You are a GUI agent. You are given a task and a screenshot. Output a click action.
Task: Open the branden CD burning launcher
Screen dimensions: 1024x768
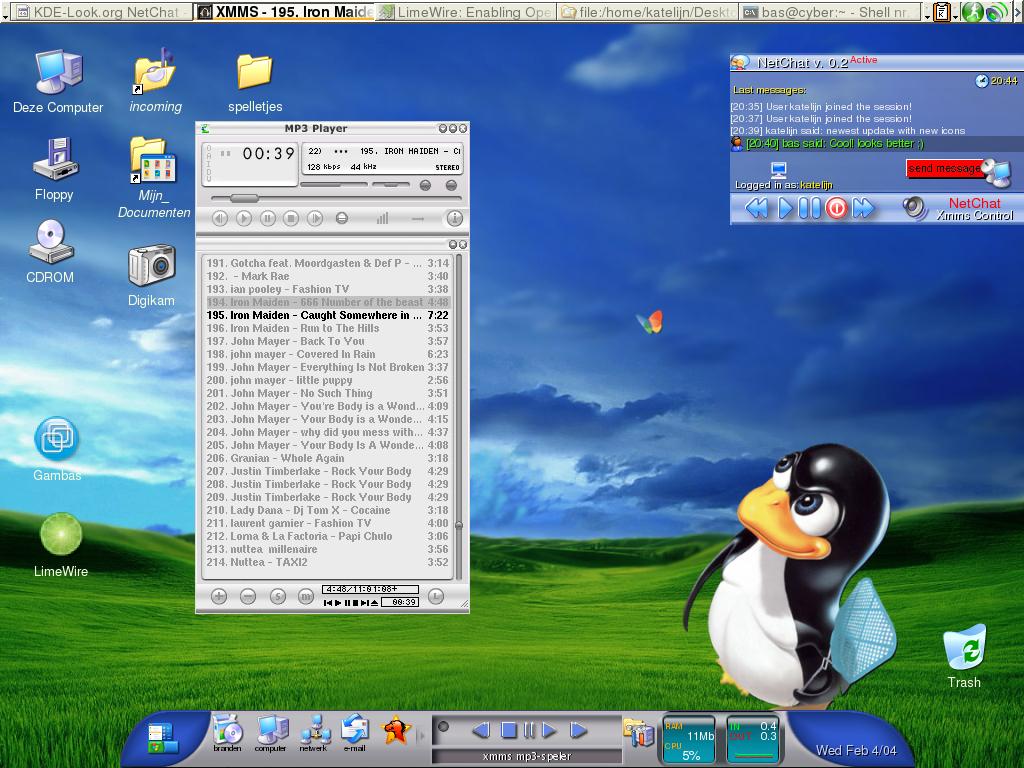pyautogui.click(x=228, y=733)
